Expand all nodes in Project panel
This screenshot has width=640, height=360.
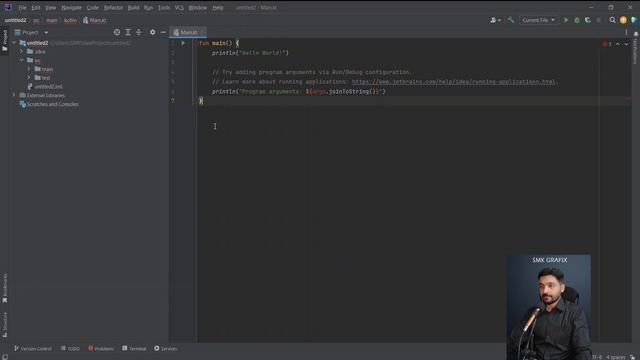[128, 32]
